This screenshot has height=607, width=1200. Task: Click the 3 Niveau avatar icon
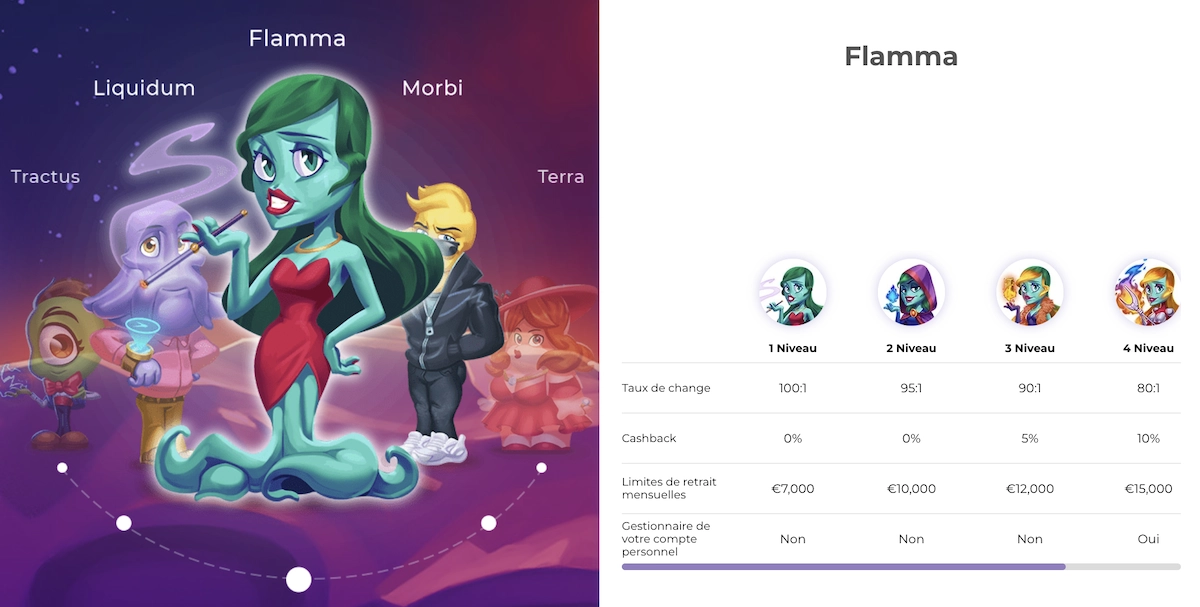[1030, 293]
